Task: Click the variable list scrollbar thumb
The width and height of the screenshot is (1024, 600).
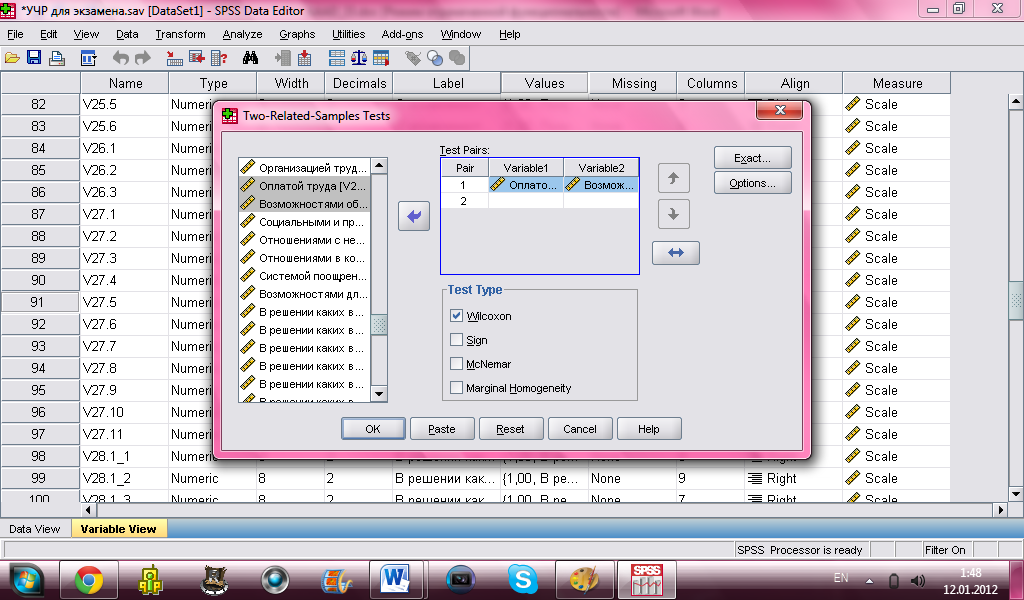Action: point(379,324)
